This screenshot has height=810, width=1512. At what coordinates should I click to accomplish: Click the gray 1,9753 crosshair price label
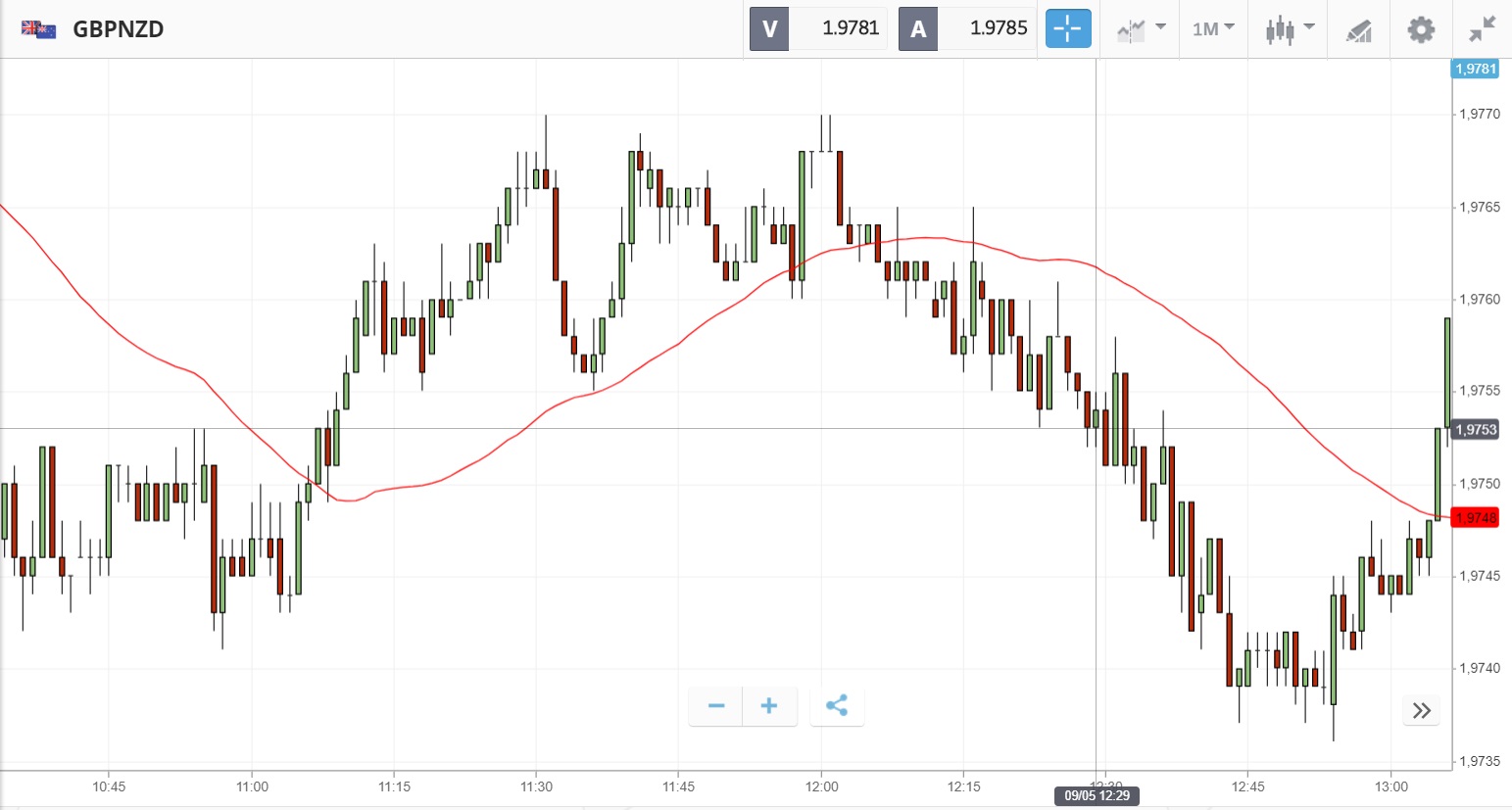[1476, 429]
